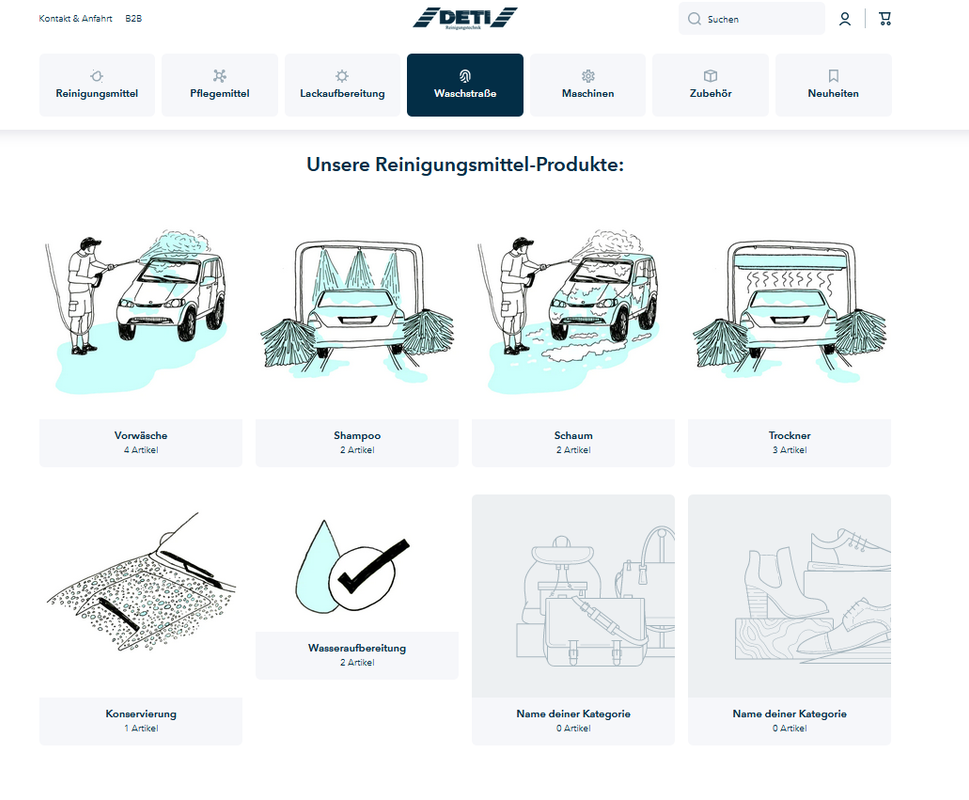Viewport: 969px width, 800px height.
Task: Select the Waschstraße tab
Action: click(x=465, y=85)
